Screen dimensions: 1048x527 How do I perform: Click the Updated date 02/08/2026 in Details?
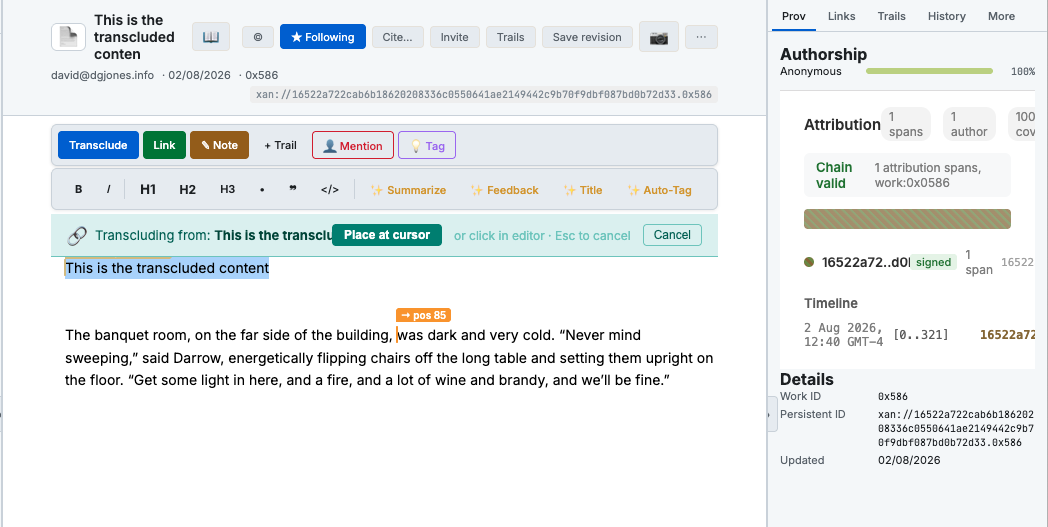909,460
